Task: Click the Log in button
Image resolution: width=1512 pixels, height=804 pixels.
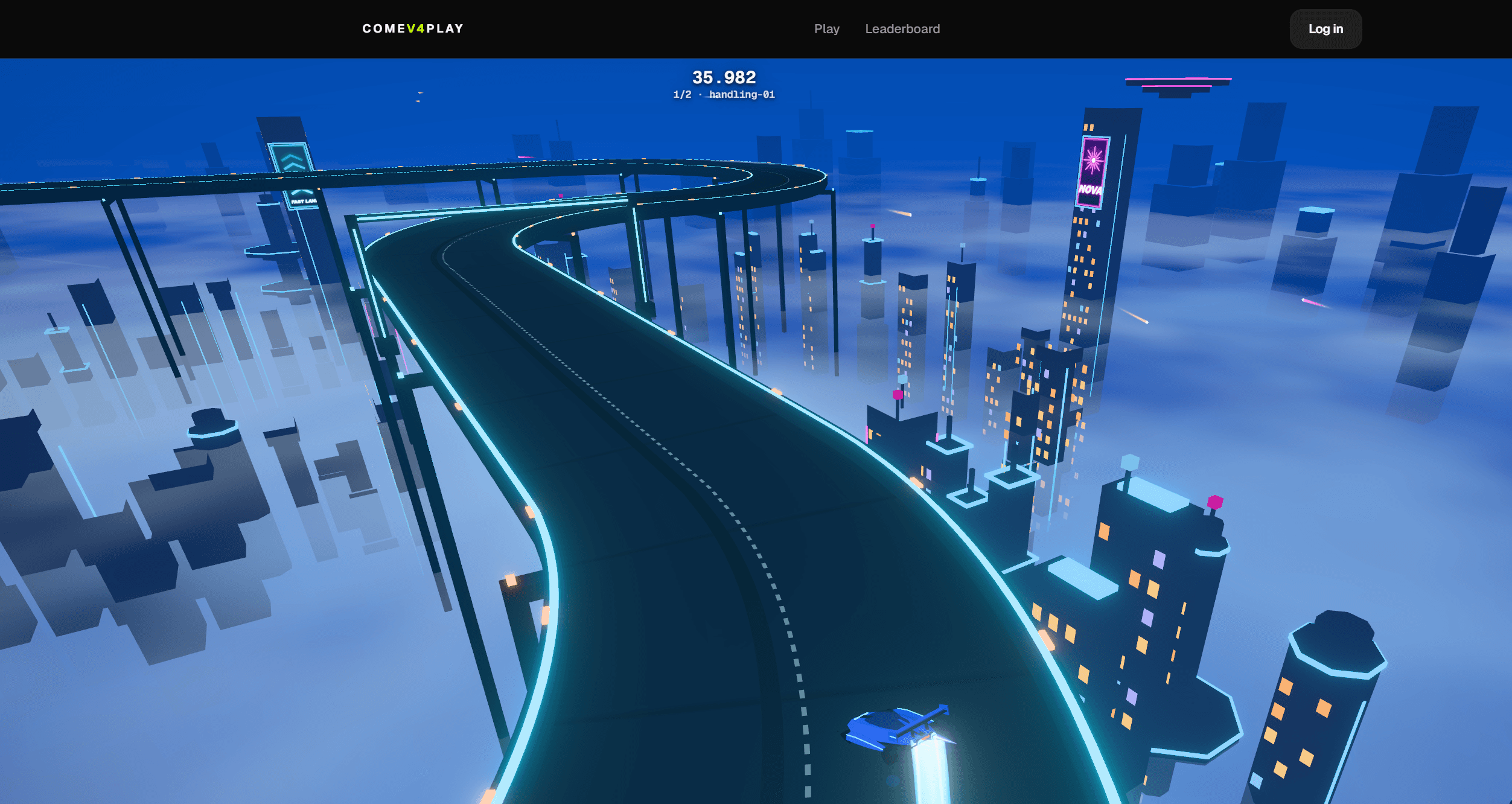Action: point(1325,29)
